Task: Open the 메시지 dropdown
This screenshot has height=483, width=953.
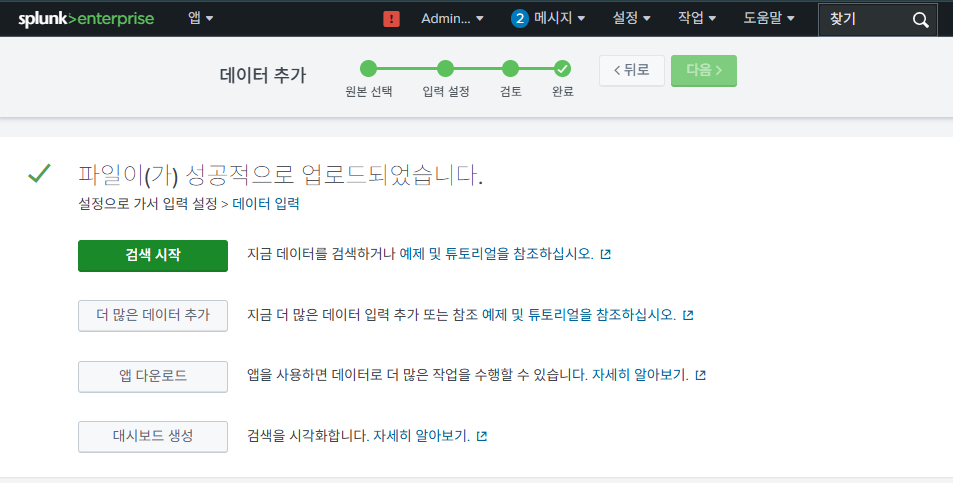Action: pyautogui.click(x=559, y=18)
